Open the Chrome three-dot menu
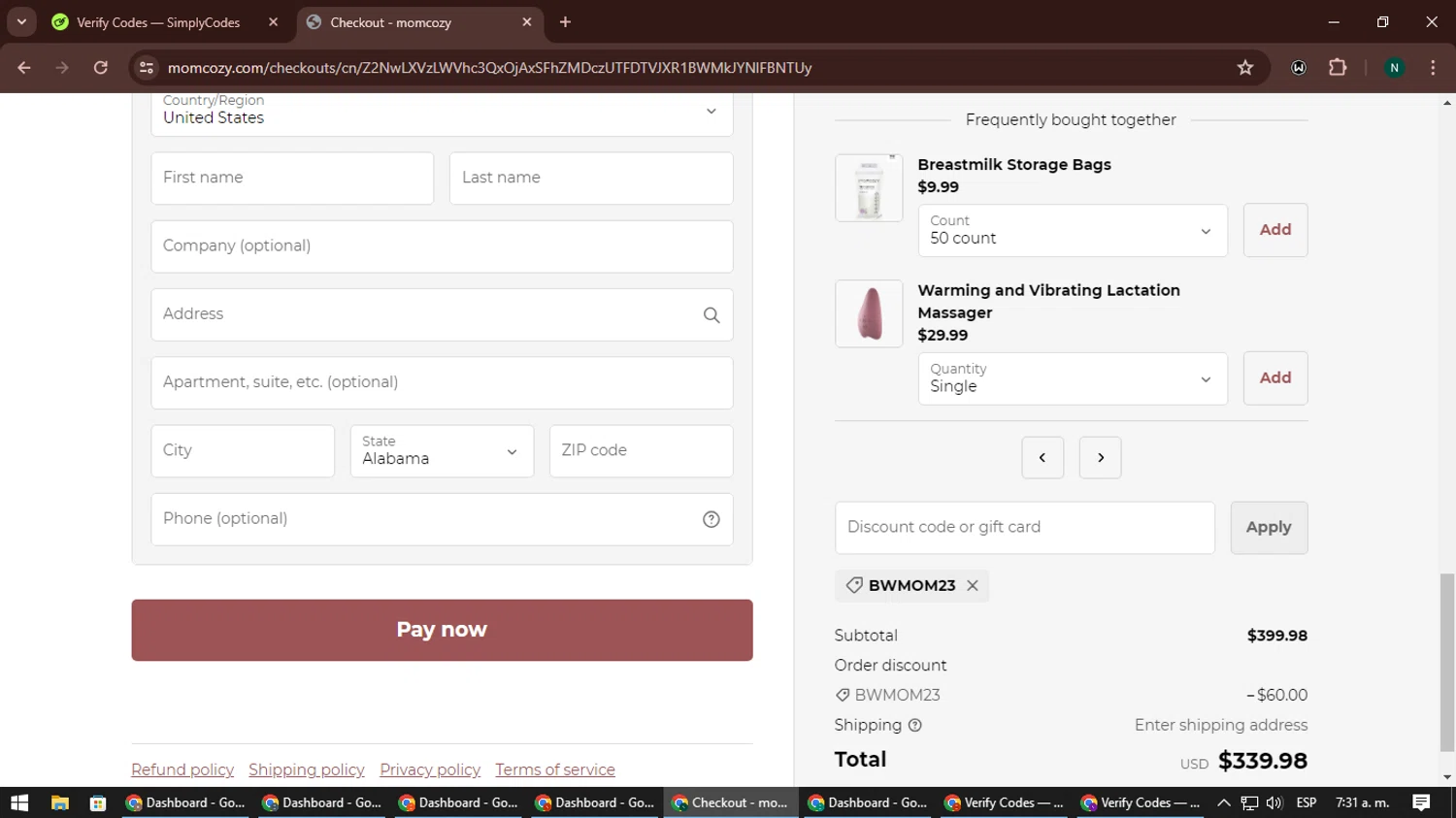 pyautogui.click(x=1433, y=68)
